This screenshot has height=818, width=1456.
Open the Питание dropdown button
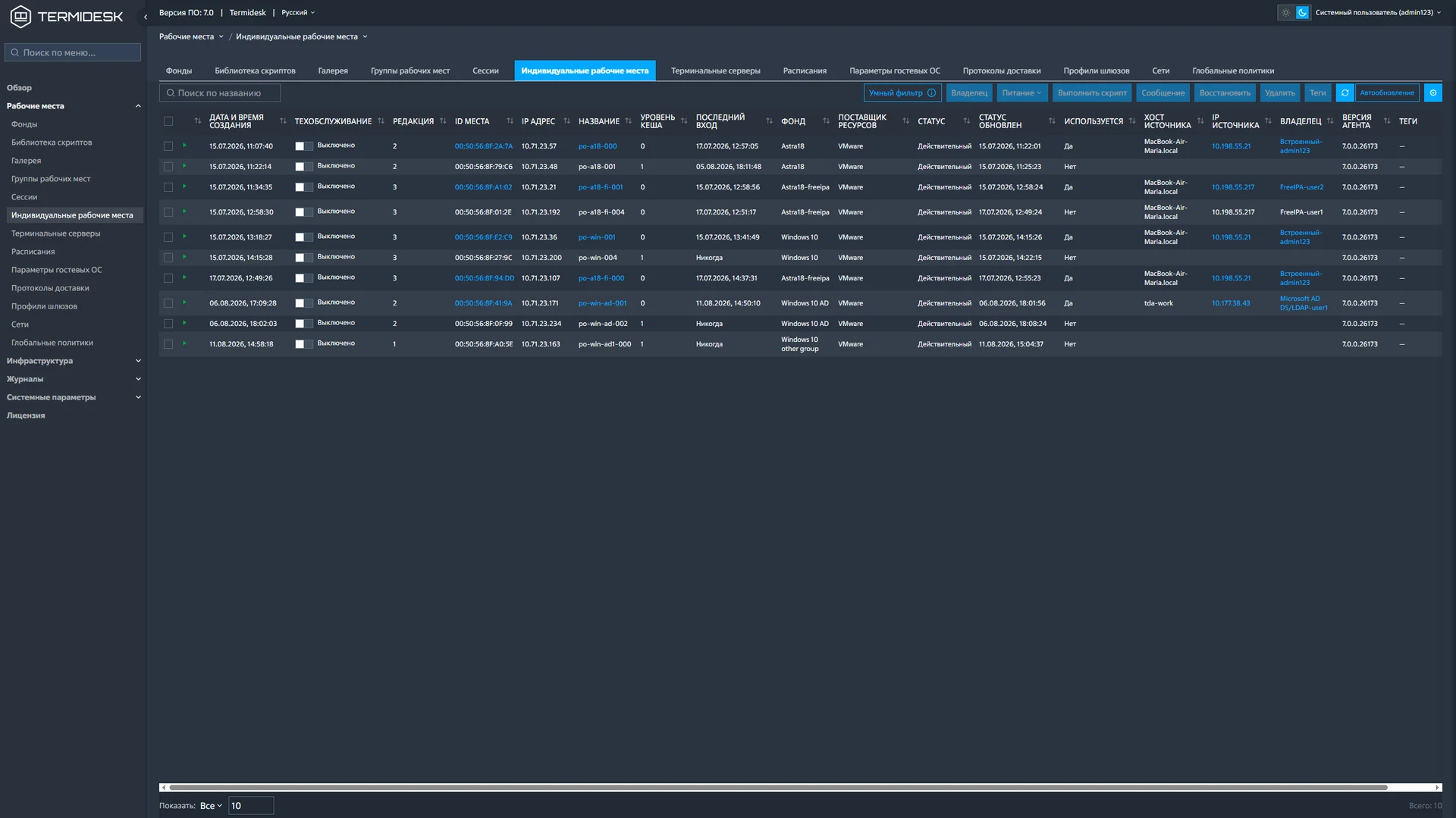[1021, 93]
